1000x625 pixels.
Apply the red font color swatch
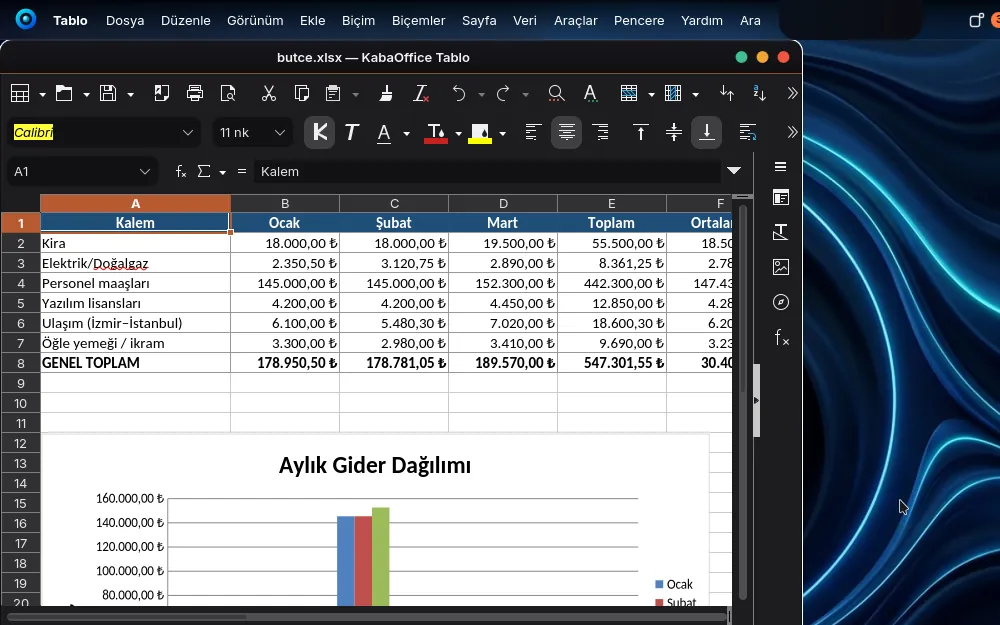[436, 133]
